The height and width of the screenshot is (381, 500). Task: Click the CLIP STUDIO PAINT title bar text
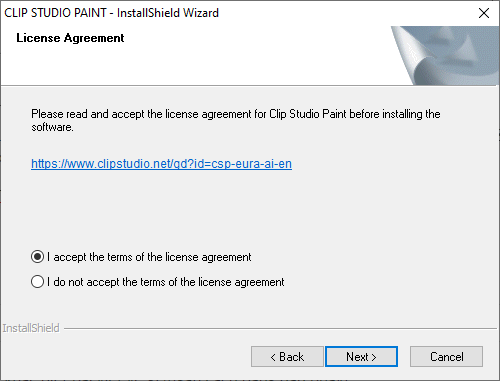[x=111, y=13]
